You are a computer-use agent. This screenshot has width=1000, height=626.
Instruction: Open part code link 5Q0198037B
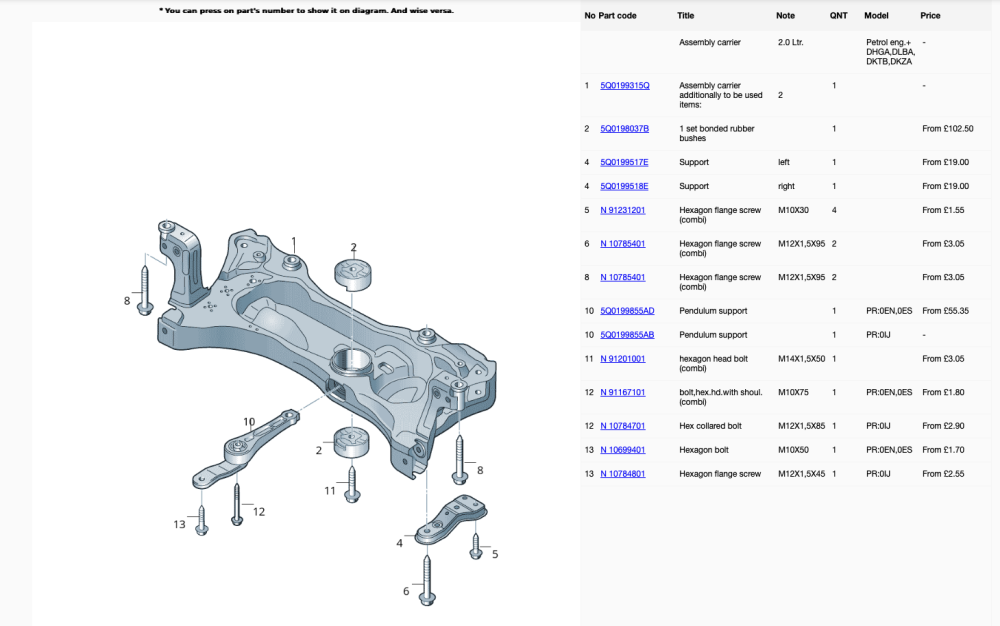pyautogui.click(x=624, y=128)
